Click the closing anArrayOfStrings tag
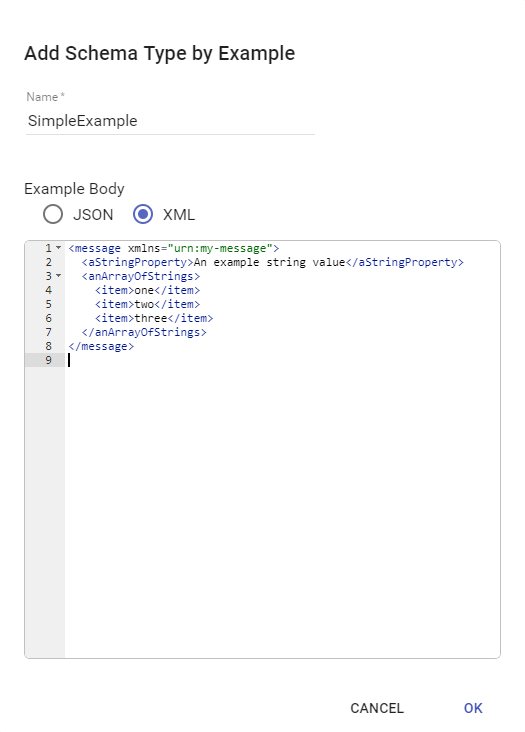 144,332
